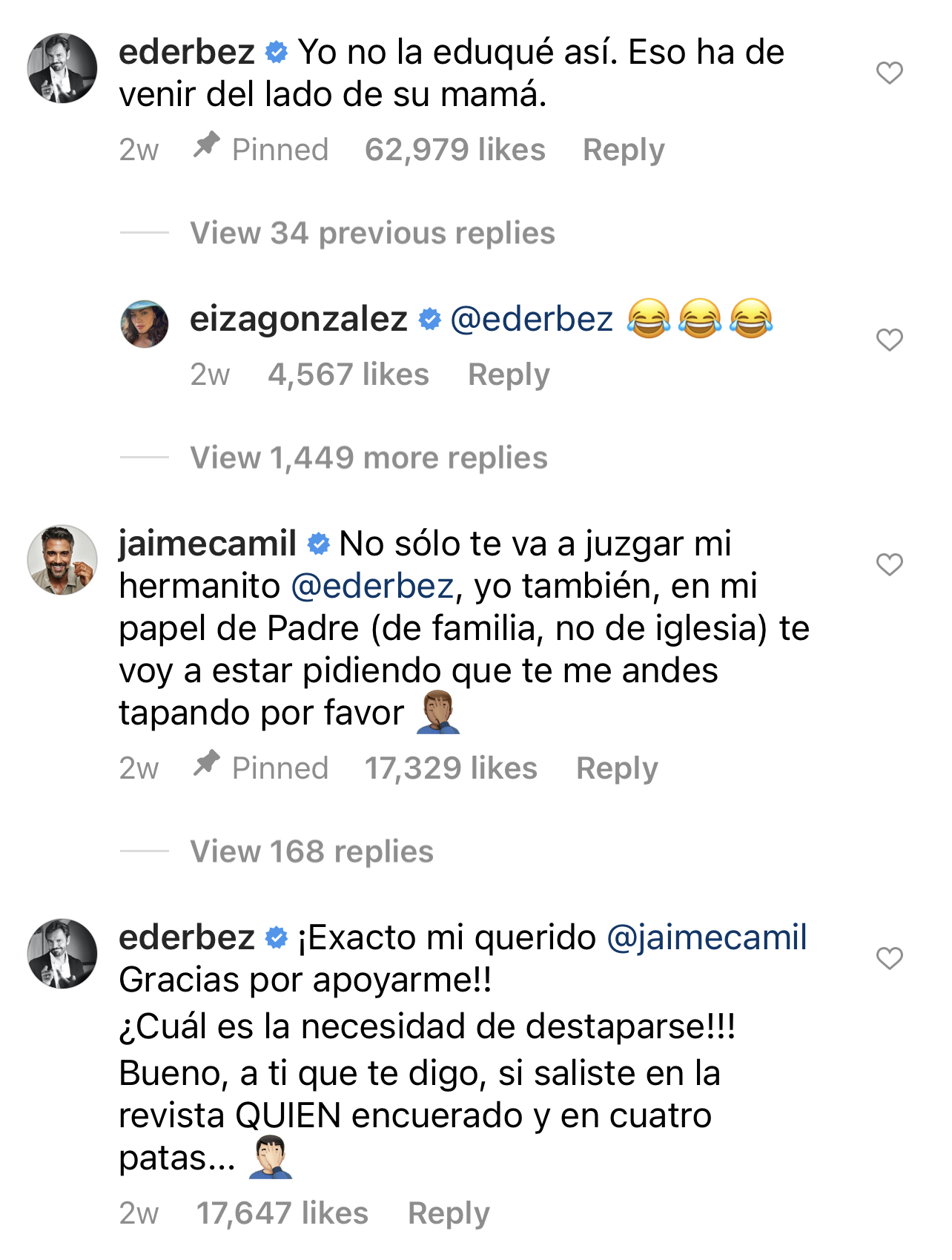Open @jaimecamil mention in ederbez's comment

pyautogui.click(x=707, y=937)
